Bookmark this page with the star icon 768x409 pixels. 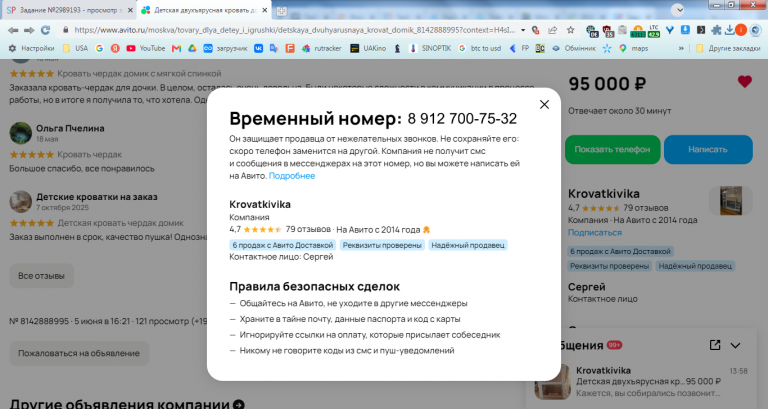click(x=571, y=30)
